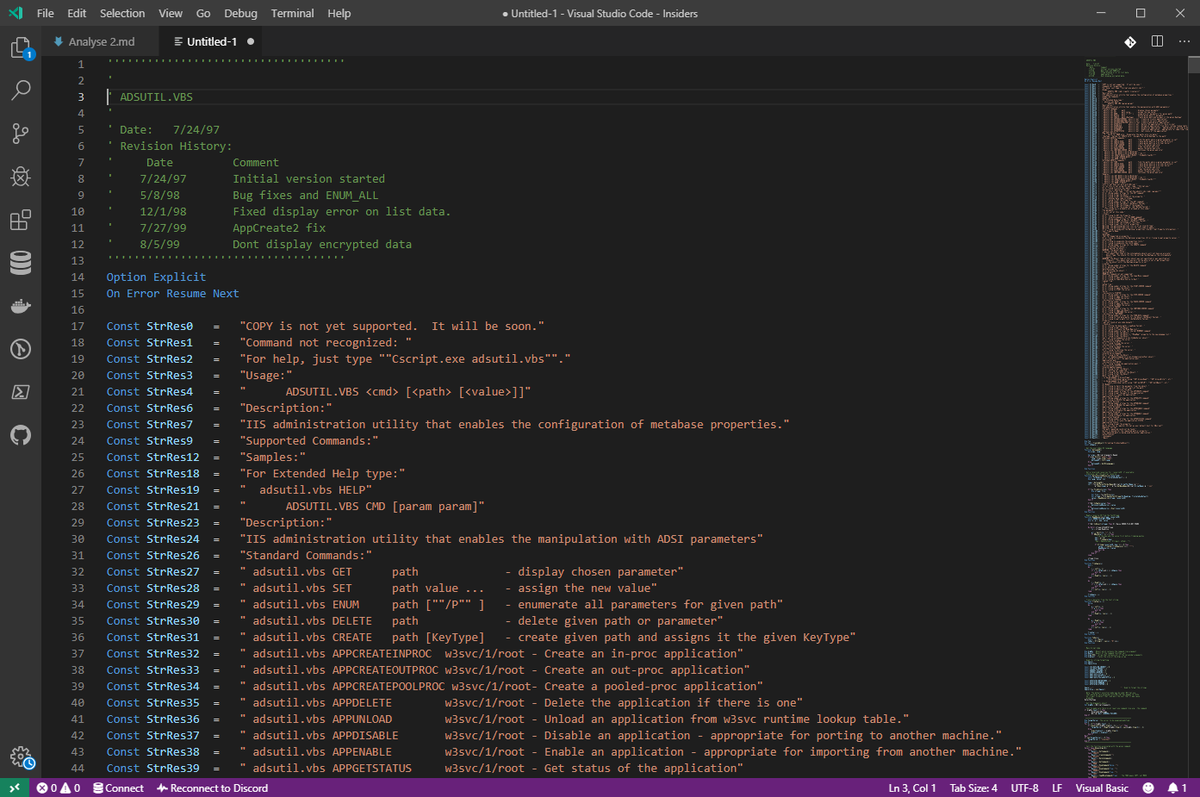The width and height of the screenshot is (1200, 797).
Task: Click line number 30 in gutter
Action: [x=78, y=539]
